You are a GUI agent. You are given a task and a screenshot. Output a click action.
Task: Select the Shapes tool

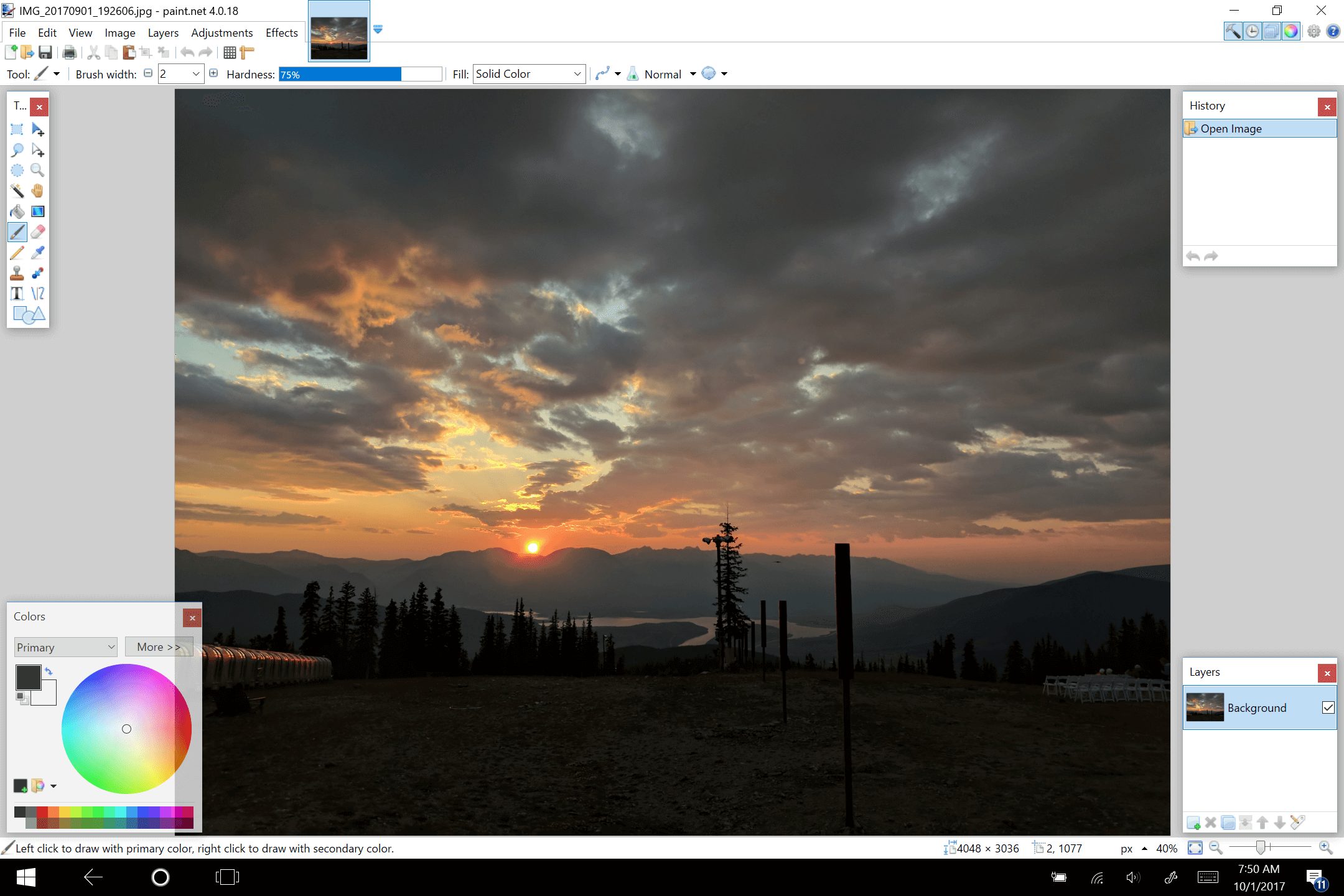29,315
